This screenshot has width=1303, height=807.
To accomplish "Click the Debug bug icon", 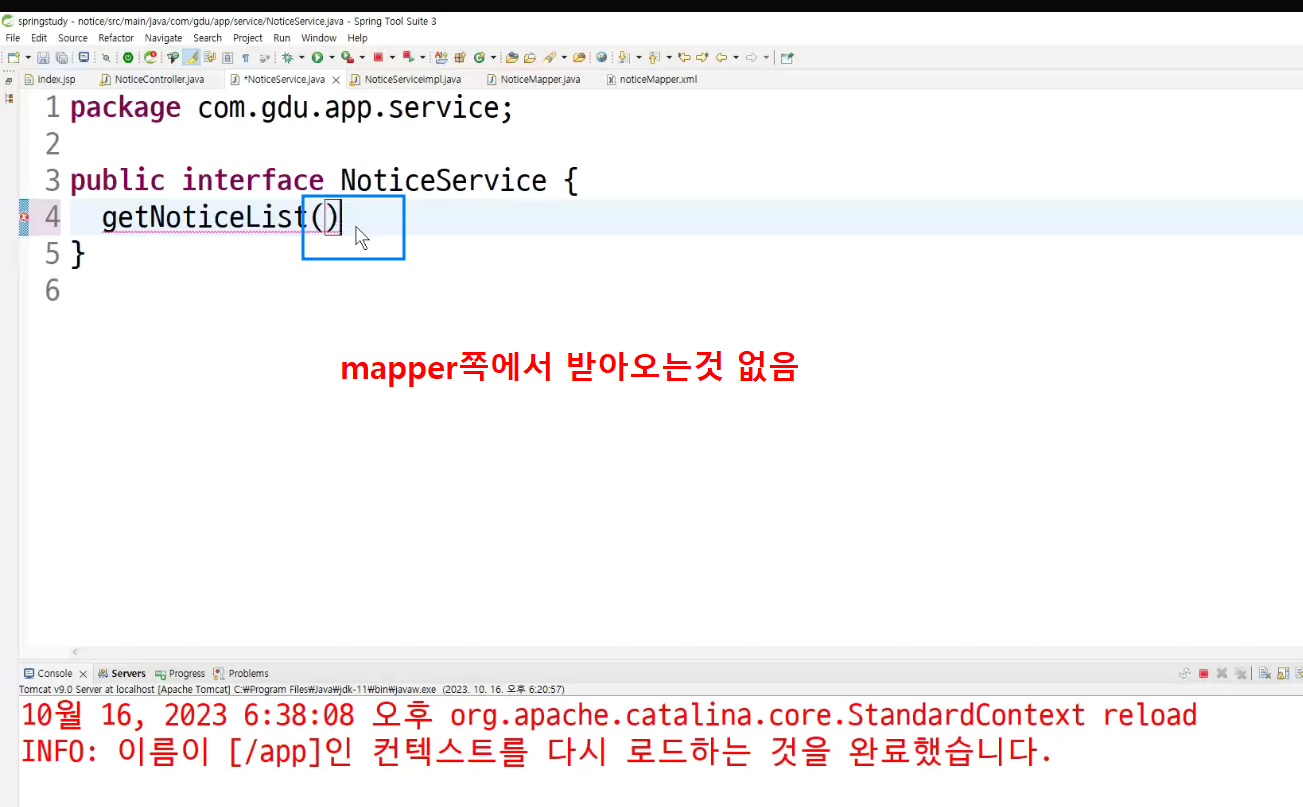I will [287, 58].
